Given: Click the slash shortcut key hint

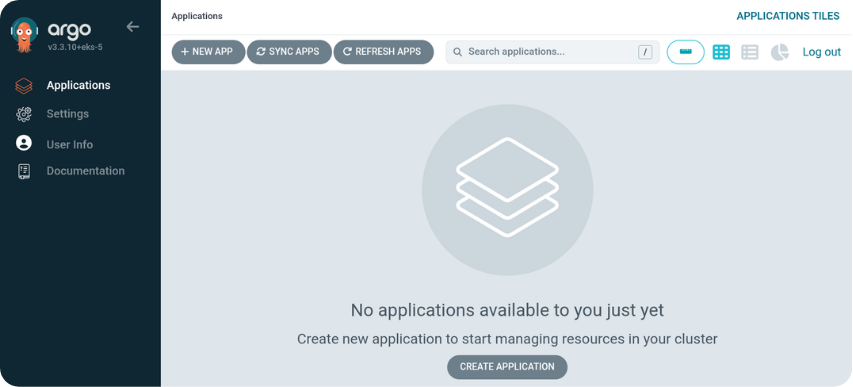Looking at the screenshot, I should 645,52.
